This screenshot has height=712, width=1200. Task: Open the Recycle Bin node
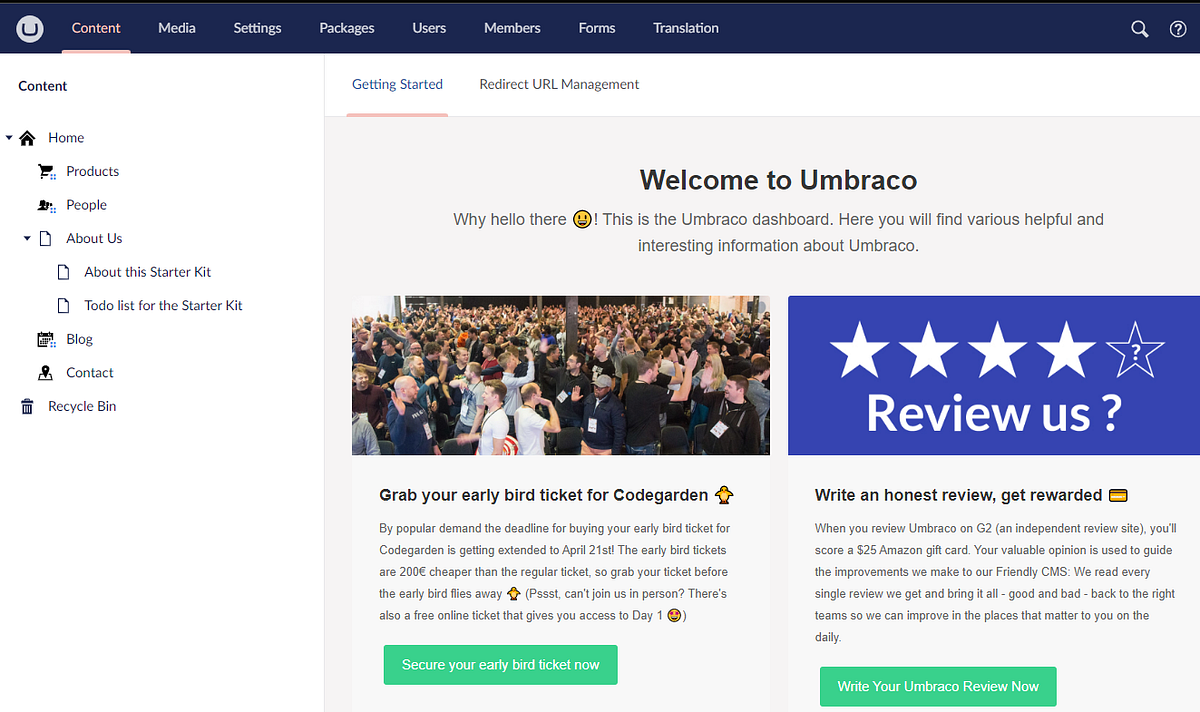[82, 407]
